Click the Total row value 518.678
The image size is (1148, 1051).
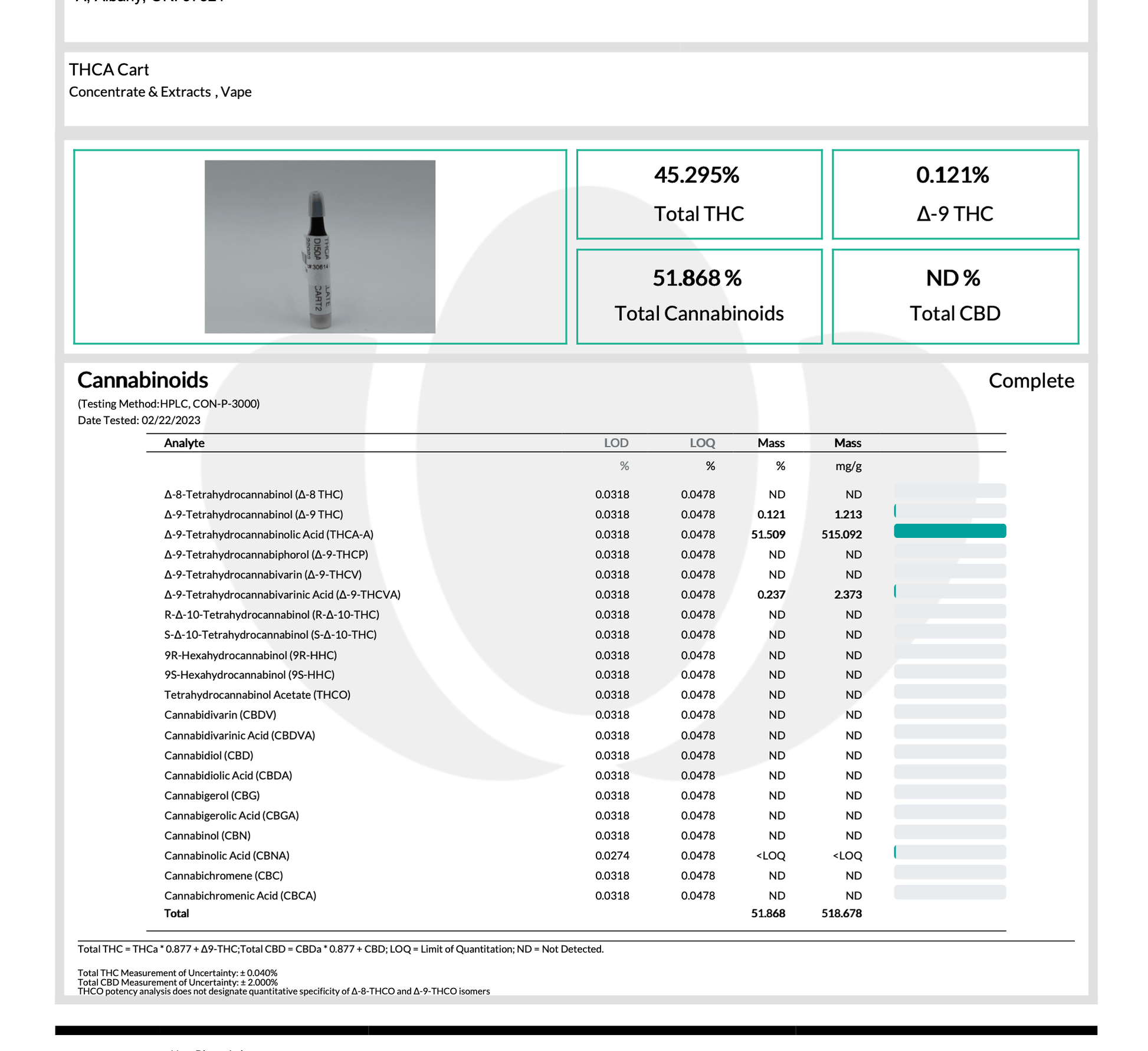(841, 913)
